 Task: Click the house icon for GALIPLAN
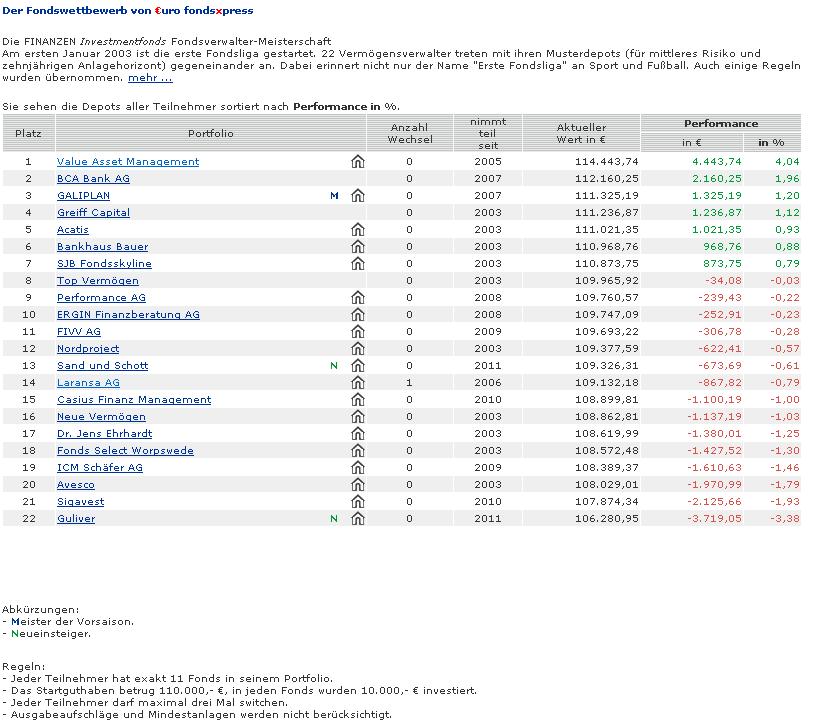pyautogui.click(x=358, y=196)
